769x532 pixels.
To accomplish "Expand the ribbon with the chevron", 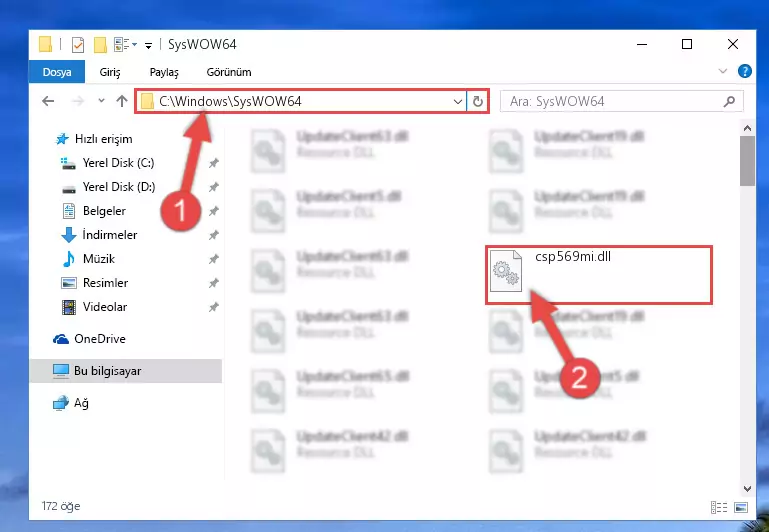I will 722,72.
